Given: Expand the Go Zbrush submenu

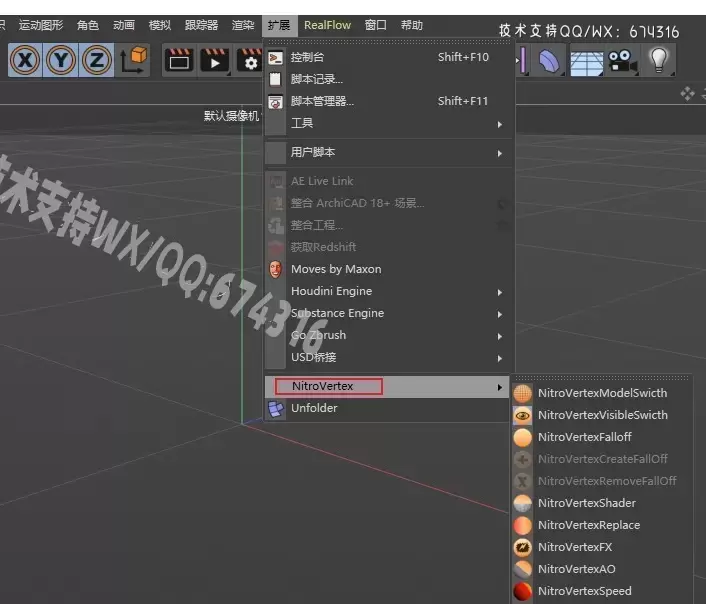Looking at the screenshot, I should pyautogui.click(x=389, y=336).
